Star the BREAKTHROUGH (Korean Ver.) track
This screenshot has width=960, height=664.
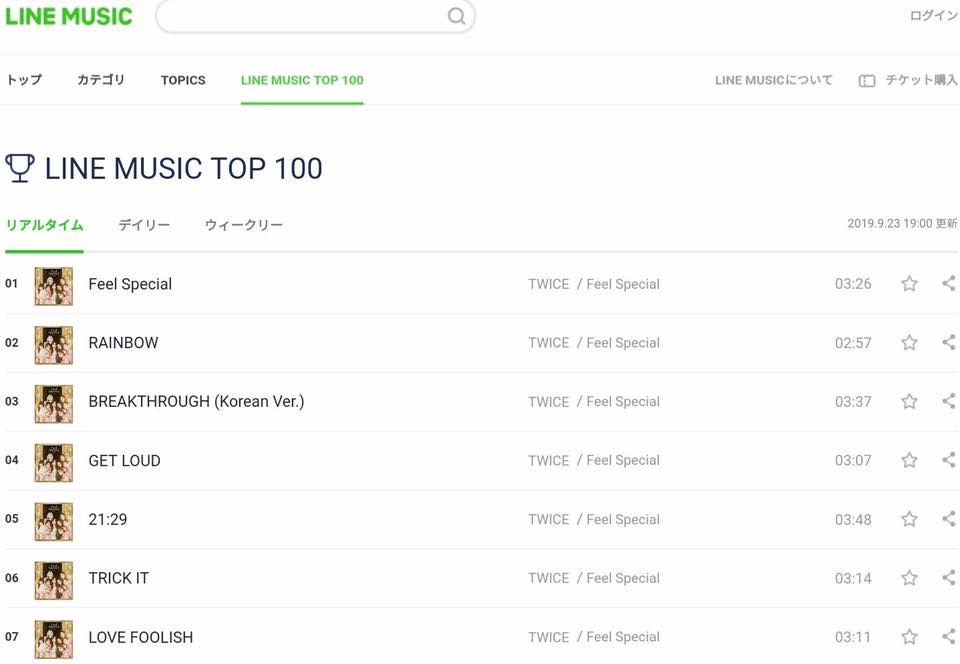[x=909, y=402]
